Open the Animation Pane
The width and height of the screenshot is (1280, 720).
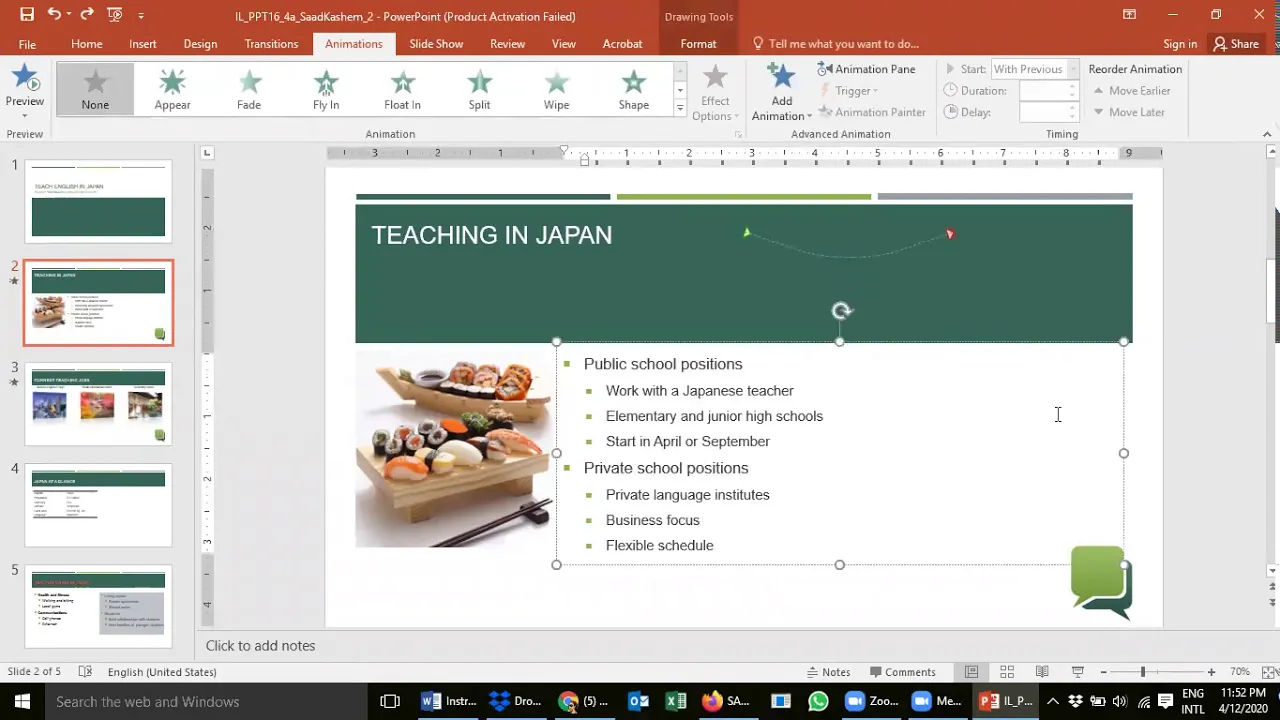[x=866, y=69]
